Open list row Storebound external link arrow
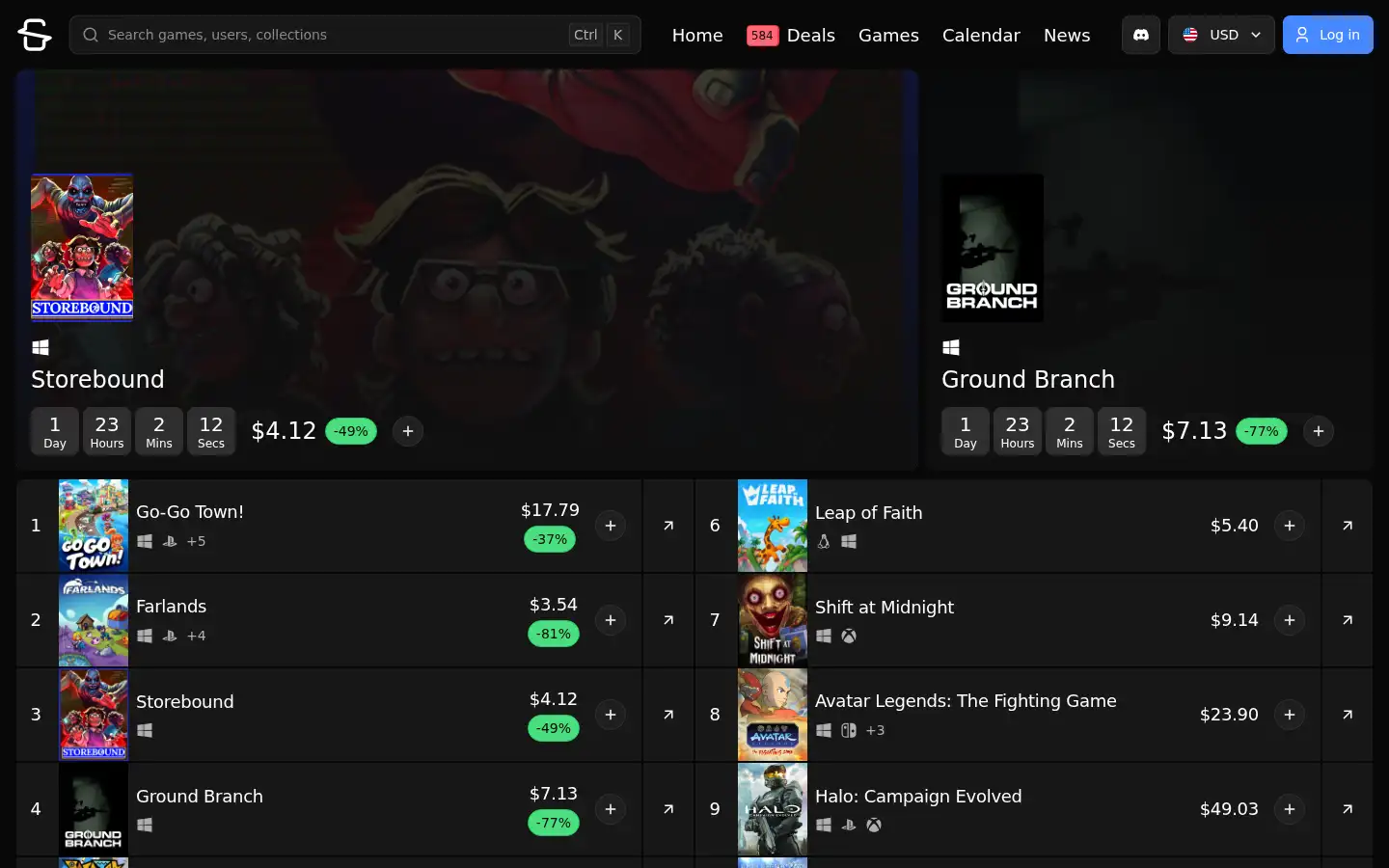 668,715
